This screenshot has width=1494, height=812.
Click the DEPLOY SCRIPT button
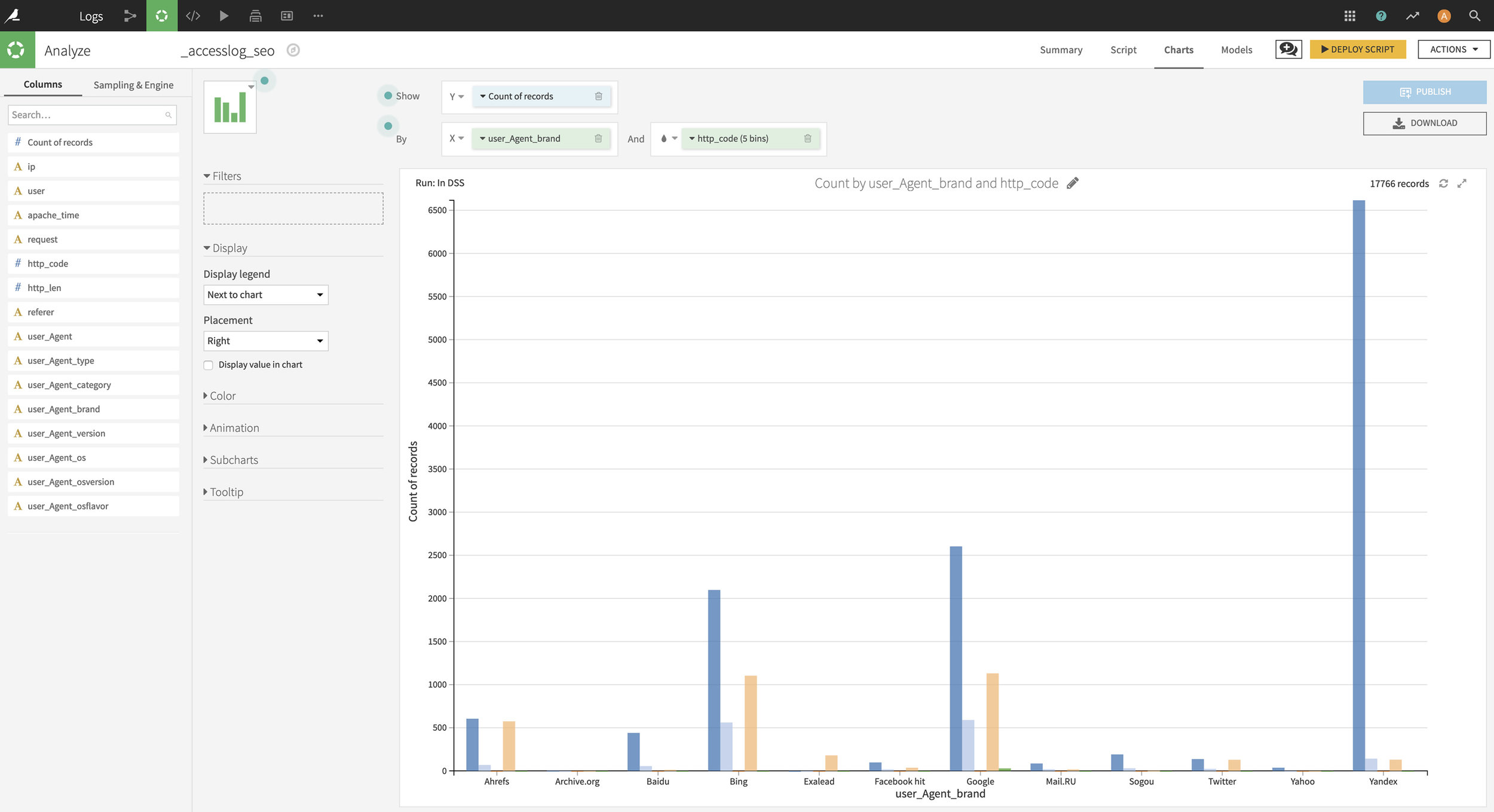[x=1358, y=50]
